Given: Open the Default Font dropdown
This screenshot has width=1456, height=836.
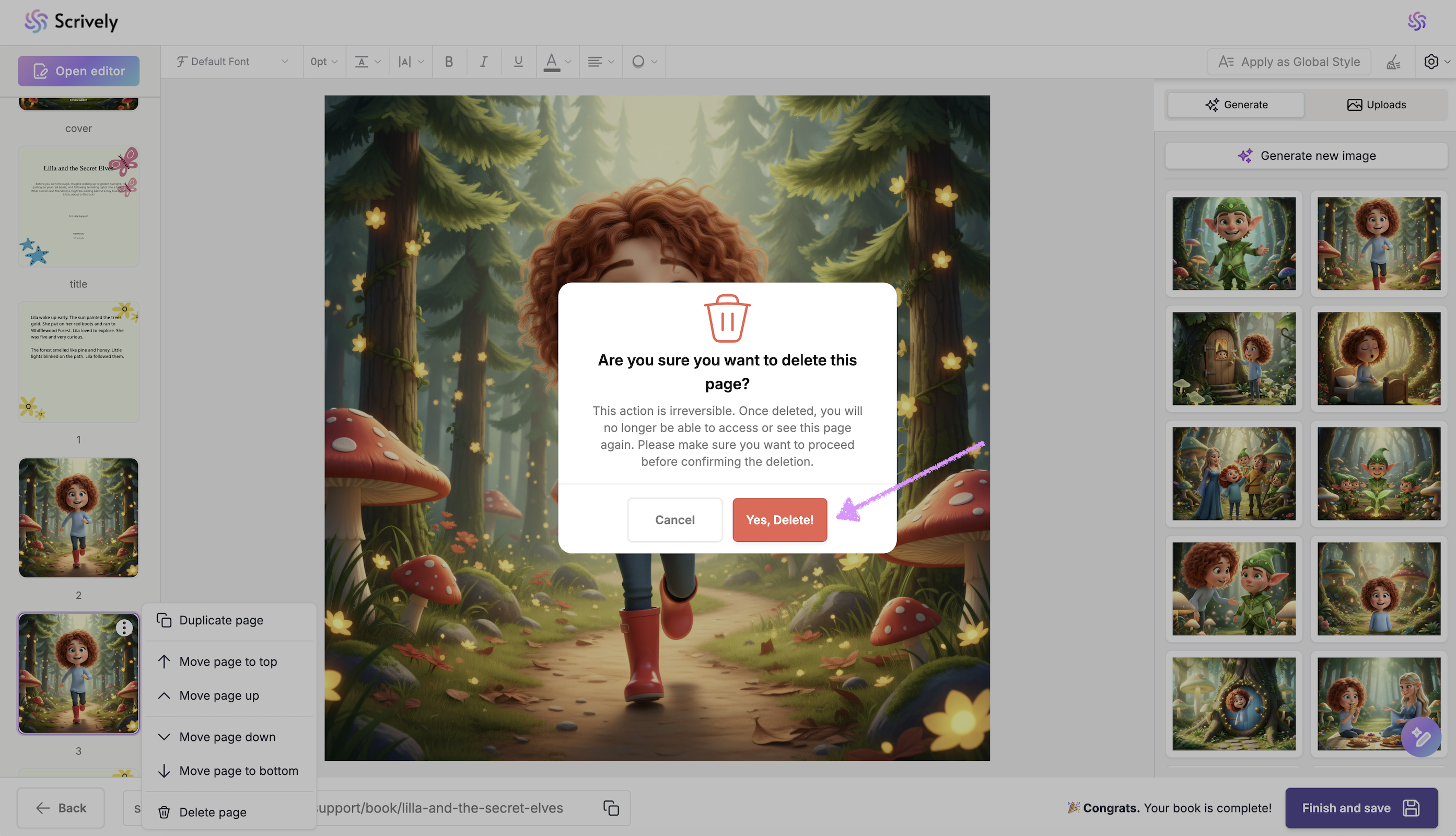Looking at the screenshot, I should [x=232, y=62].
